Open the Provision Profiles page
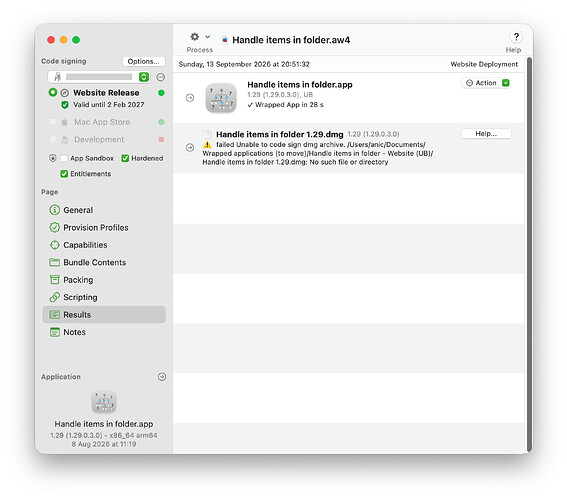567x500 pixels. click(104, 227)
